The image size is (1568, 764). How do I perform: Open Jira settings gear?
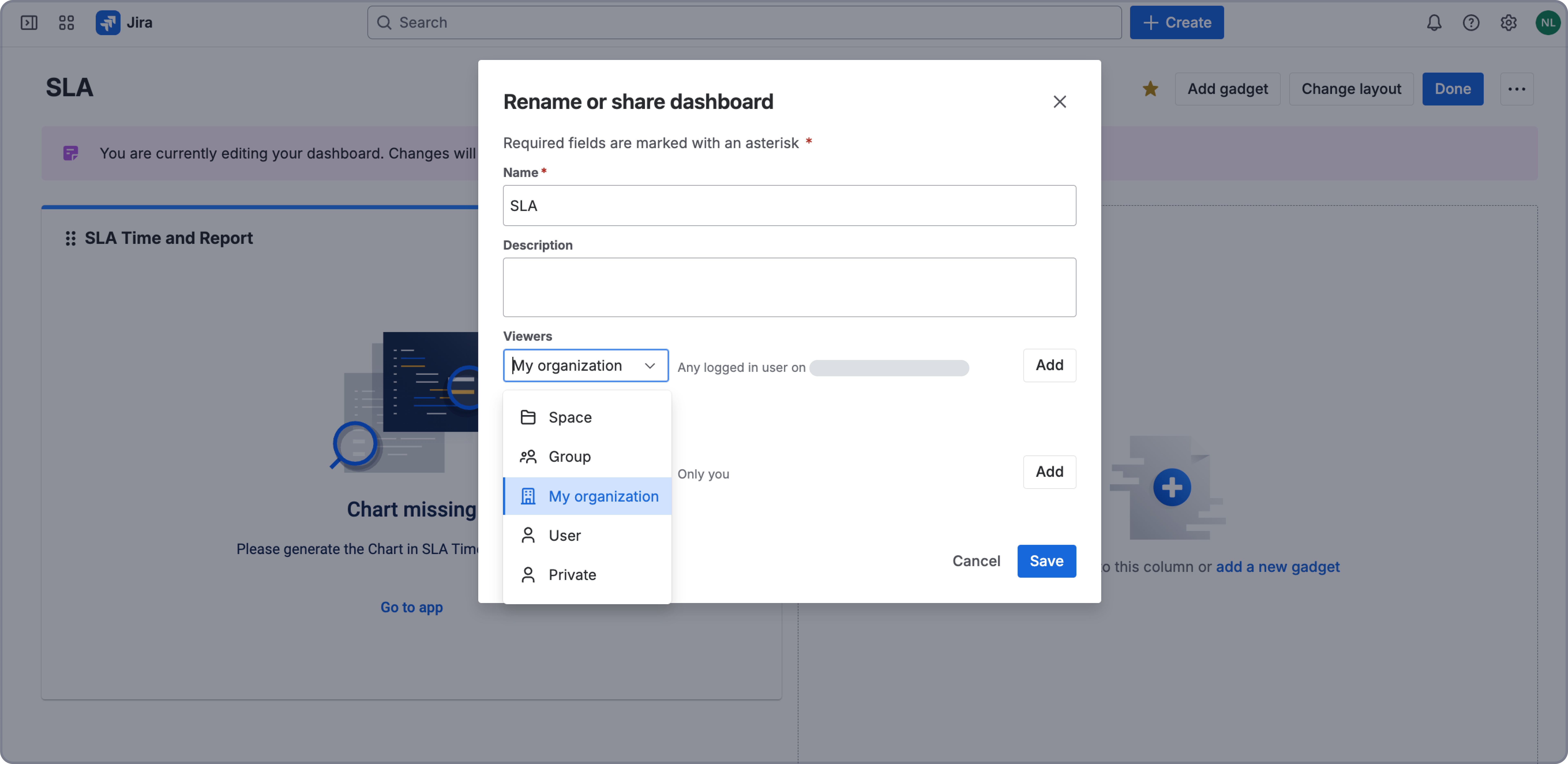click(x=1509, y=22)
